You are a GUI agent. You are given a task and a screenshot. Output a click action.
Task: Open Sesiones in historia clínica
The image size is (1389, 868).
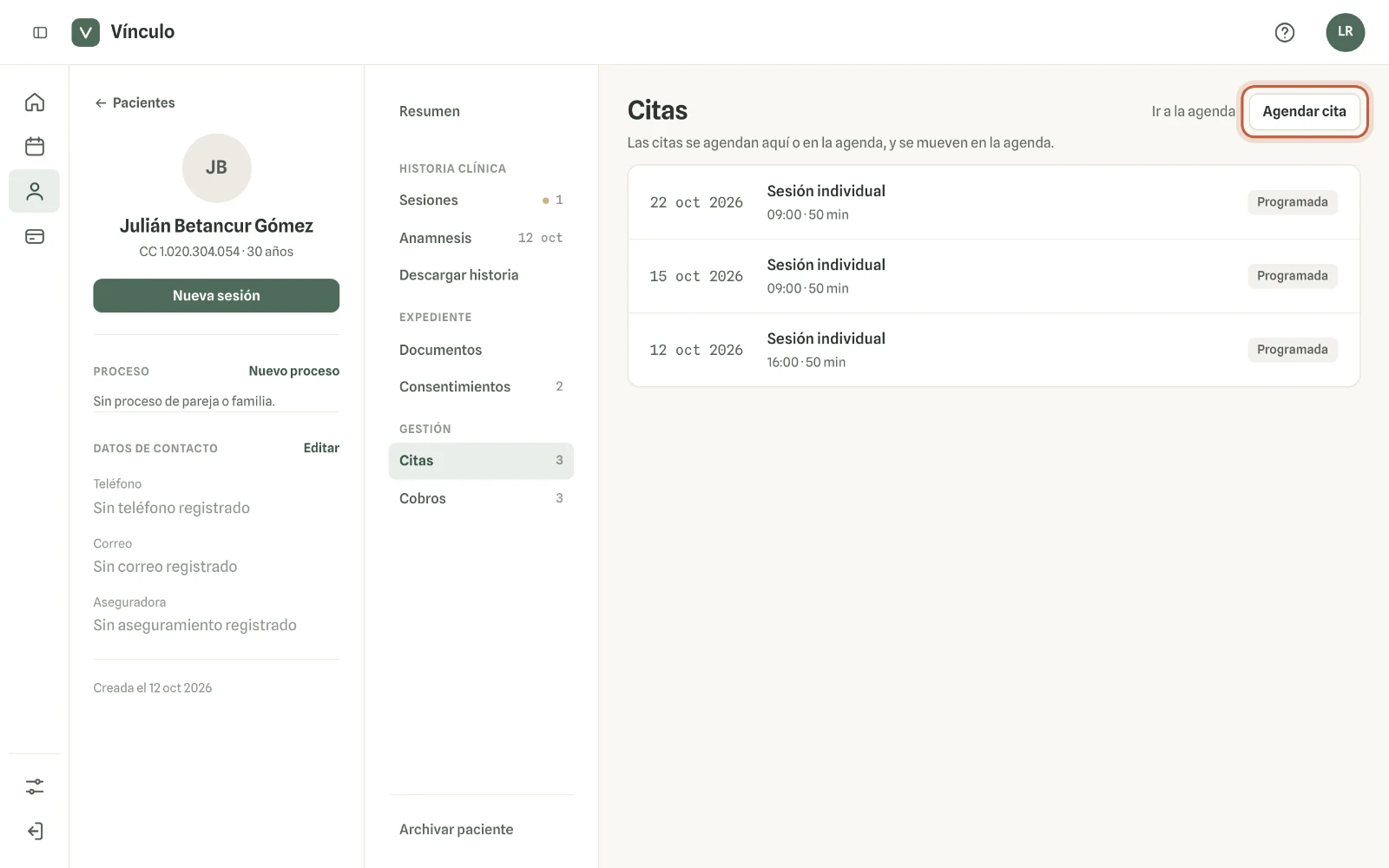(x=481, y=200)
